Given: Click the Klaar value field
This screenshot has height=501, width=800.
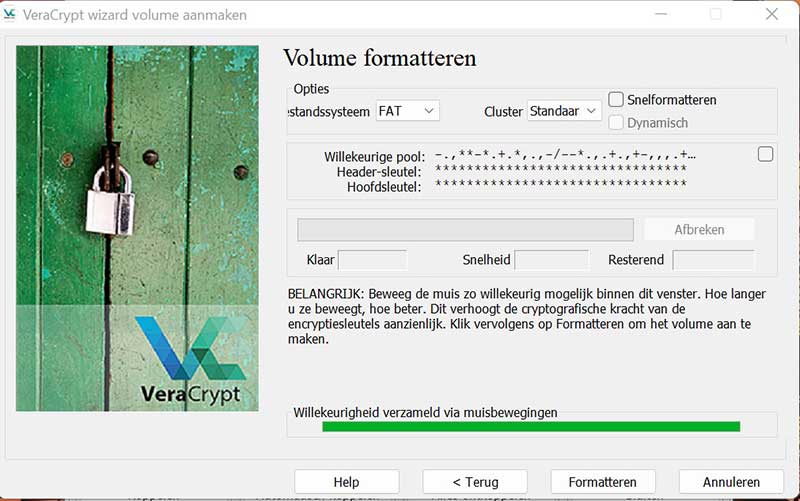Looking at the screenshot, I should coord(372,260).
